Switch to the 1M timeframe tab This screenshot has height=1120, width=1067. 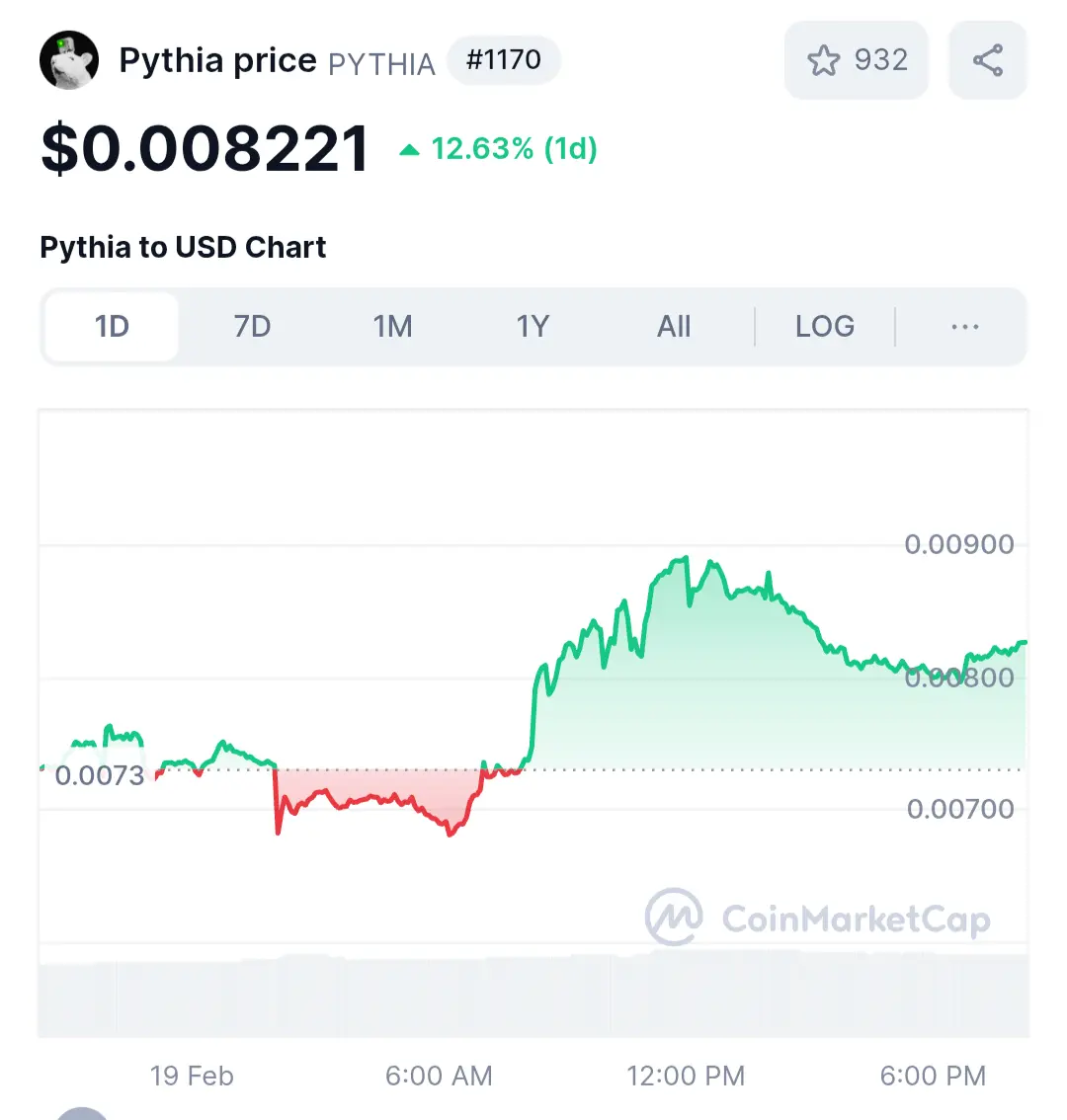pyautogui.click(x=392, y=327)
